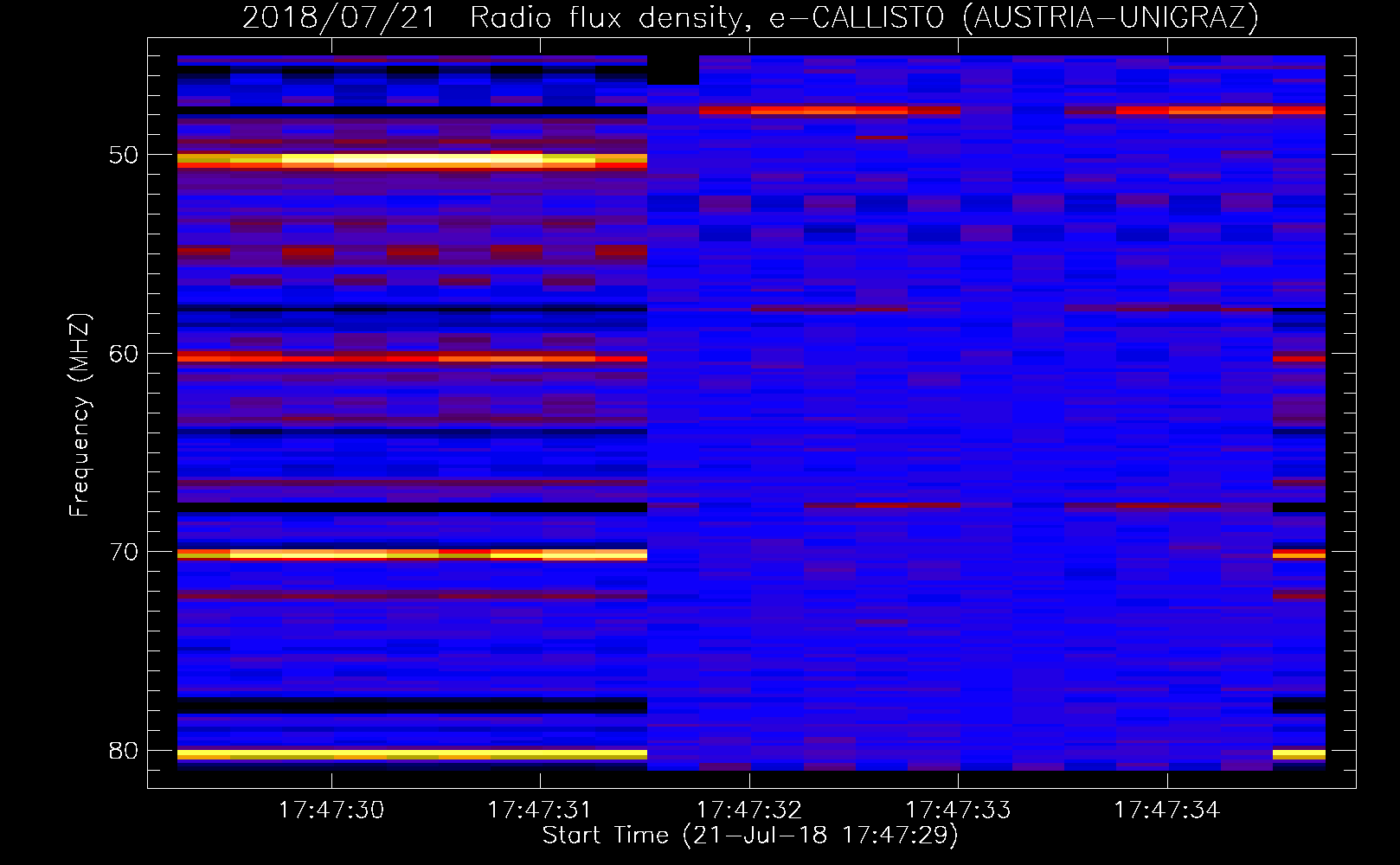Screen dimensions: 1400x865
Task: Click the 17:47:31 time tick label
Action: tap(540, 811)
